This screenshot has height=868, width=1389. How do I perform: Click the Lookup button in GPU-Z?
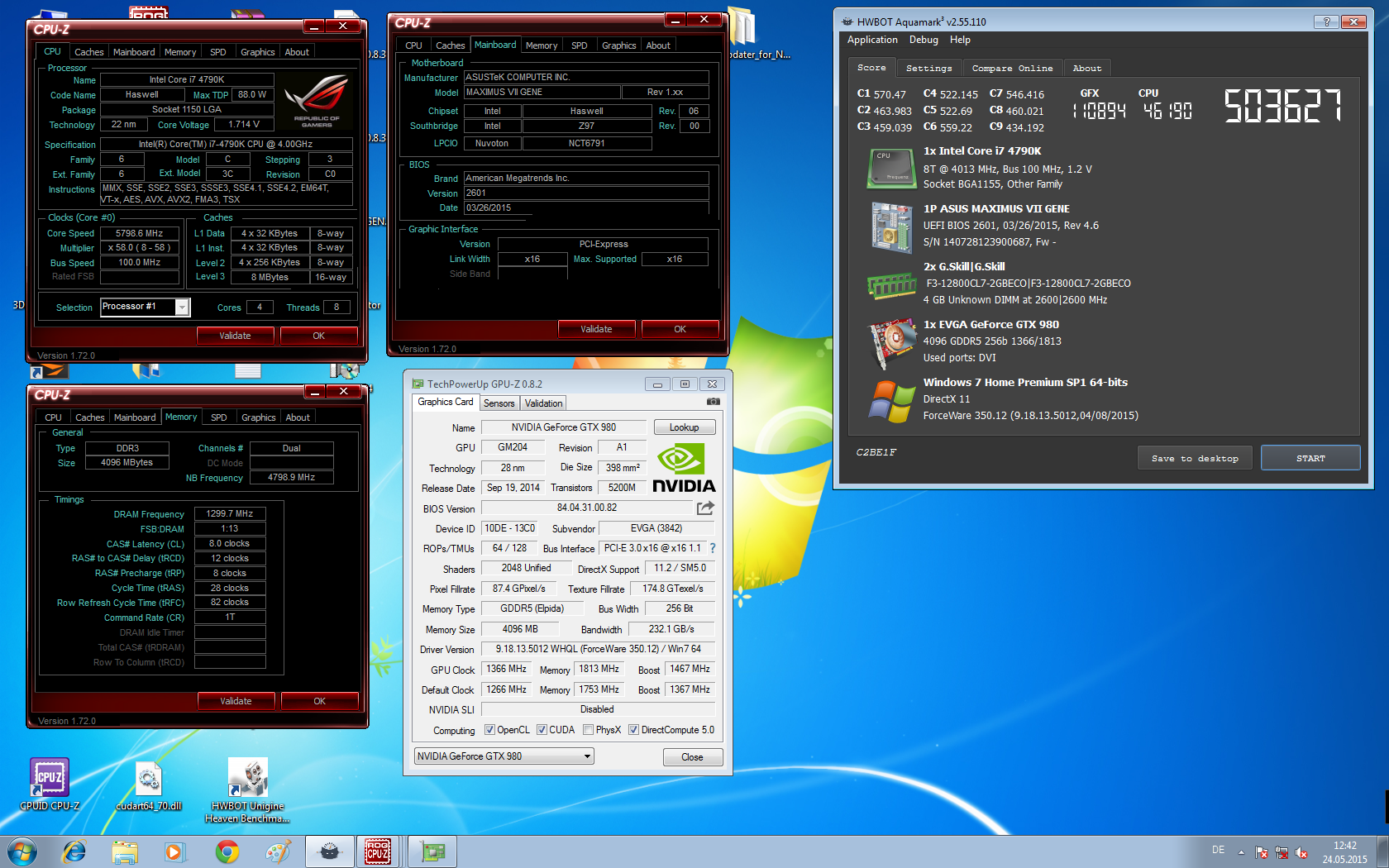(685, 427)
